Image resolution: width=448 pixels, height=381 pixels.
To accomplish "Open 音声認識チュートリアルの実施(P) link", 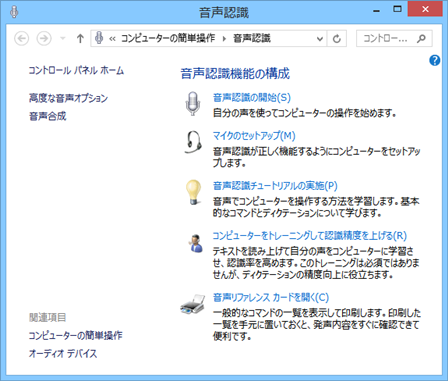I will (x=275, y=186).
